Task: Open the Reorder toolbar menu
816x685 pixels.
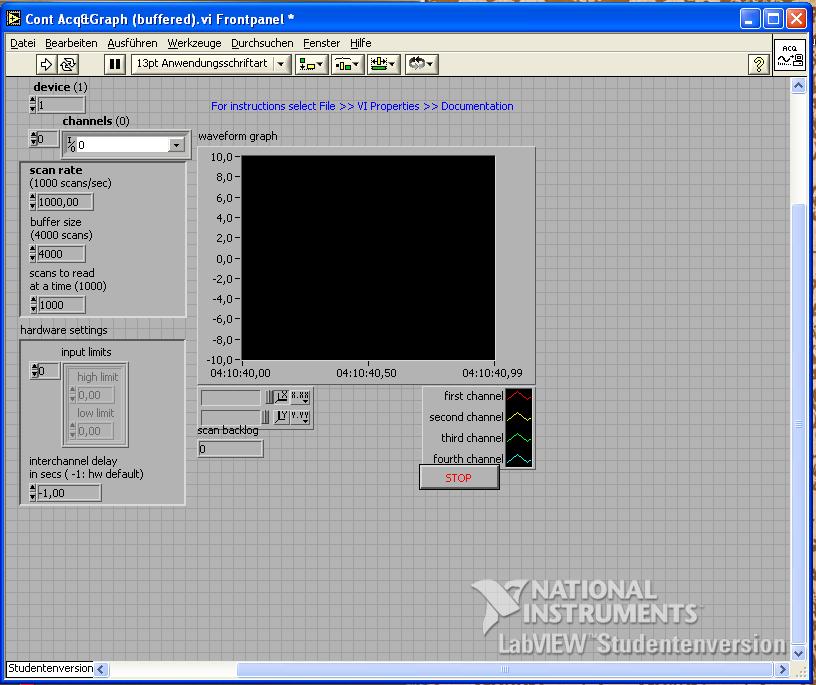Action: tap(421, 65)
